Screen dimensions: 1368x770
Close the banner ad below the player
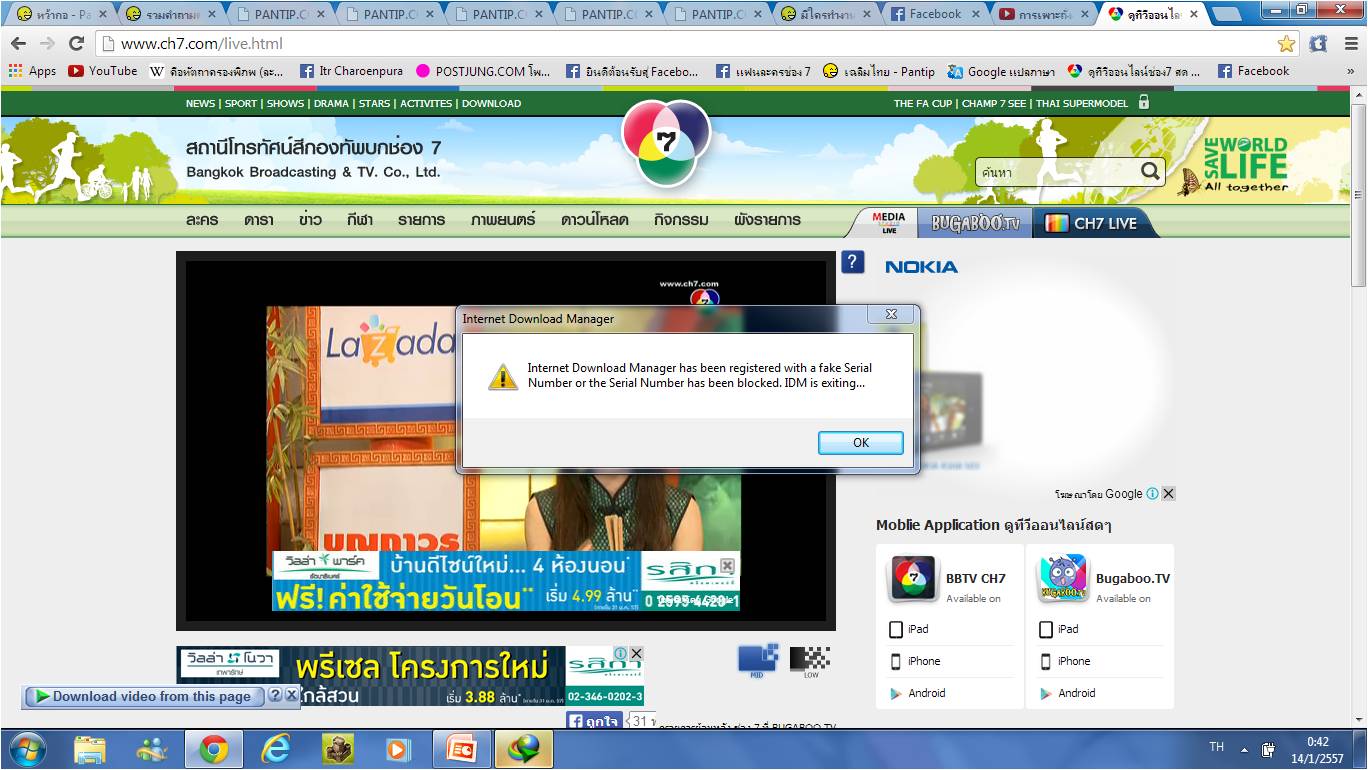click(636, 653)
